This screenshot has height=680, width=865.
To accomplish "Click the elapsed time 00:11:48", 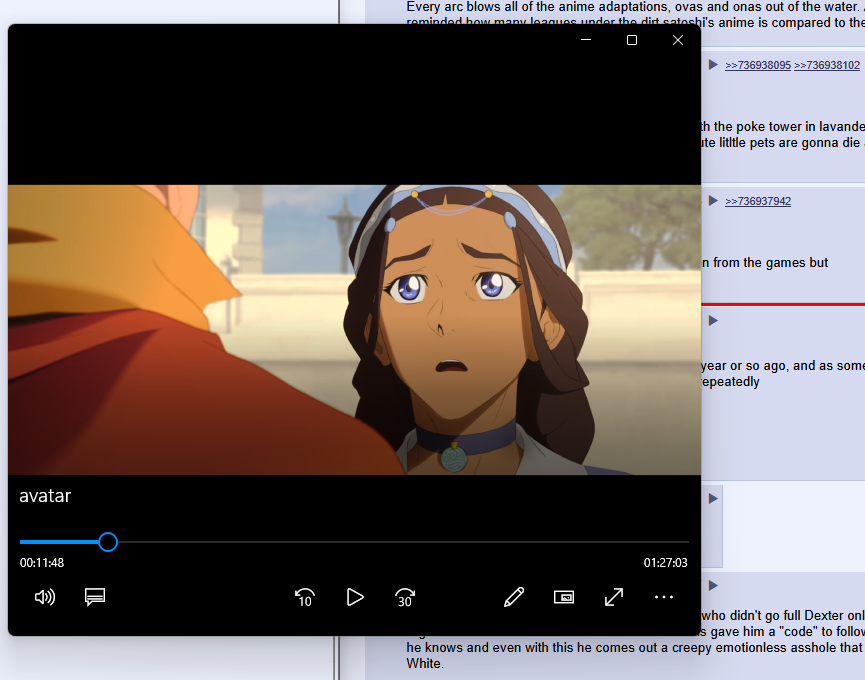I will point(42,563).
